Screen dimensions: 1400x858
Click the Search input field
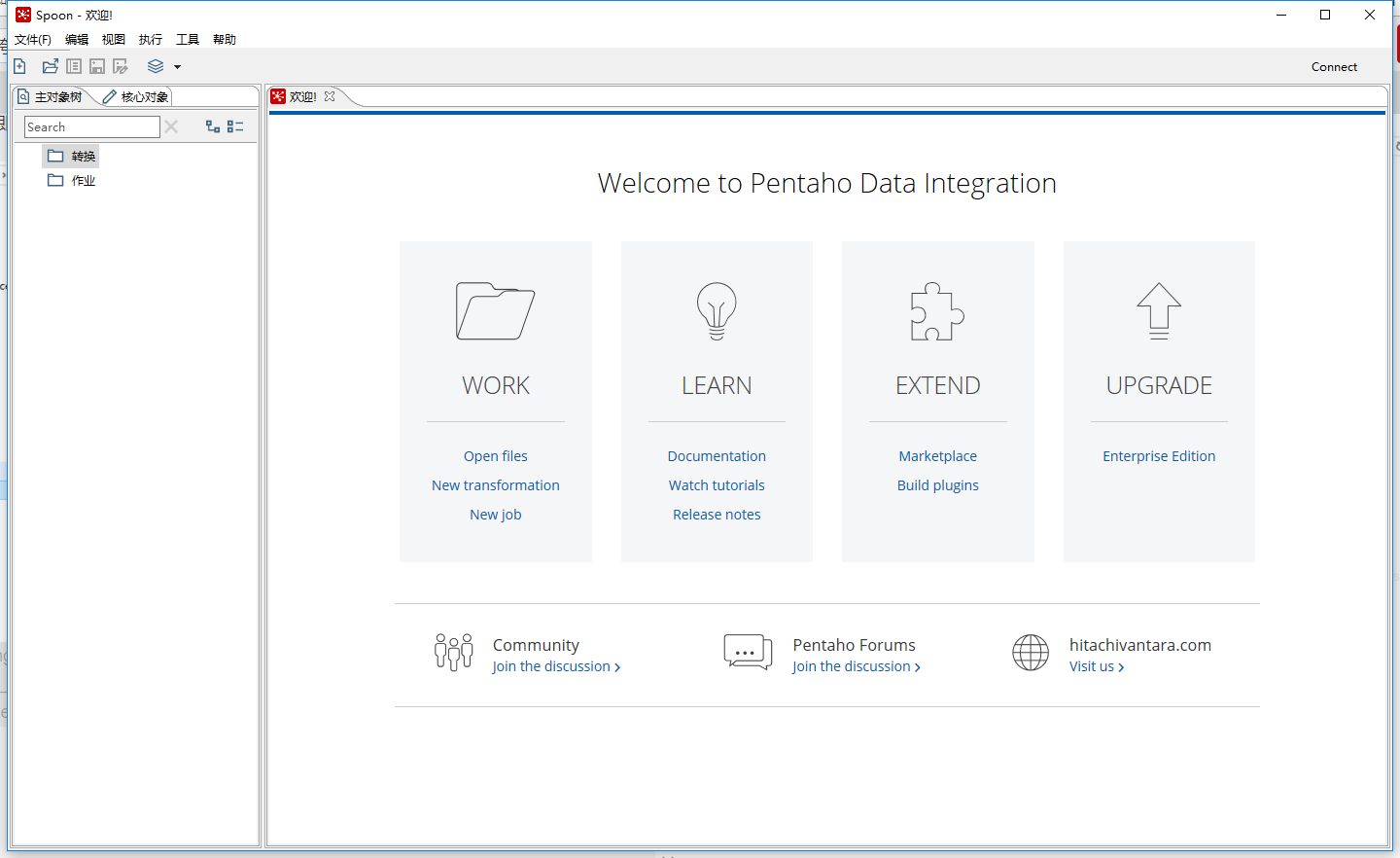click(92, 126)
